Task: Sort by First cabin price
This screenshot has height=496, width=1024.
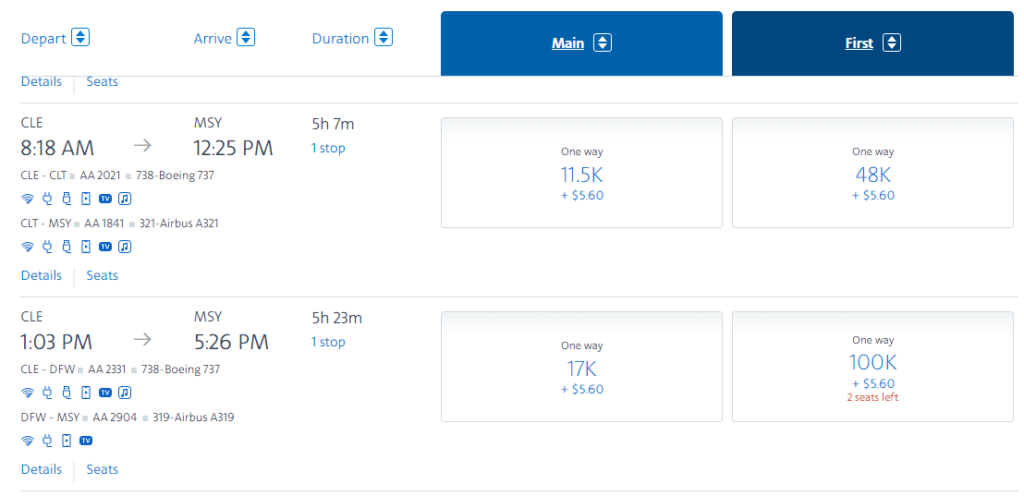Action: (x=873, y=43)
